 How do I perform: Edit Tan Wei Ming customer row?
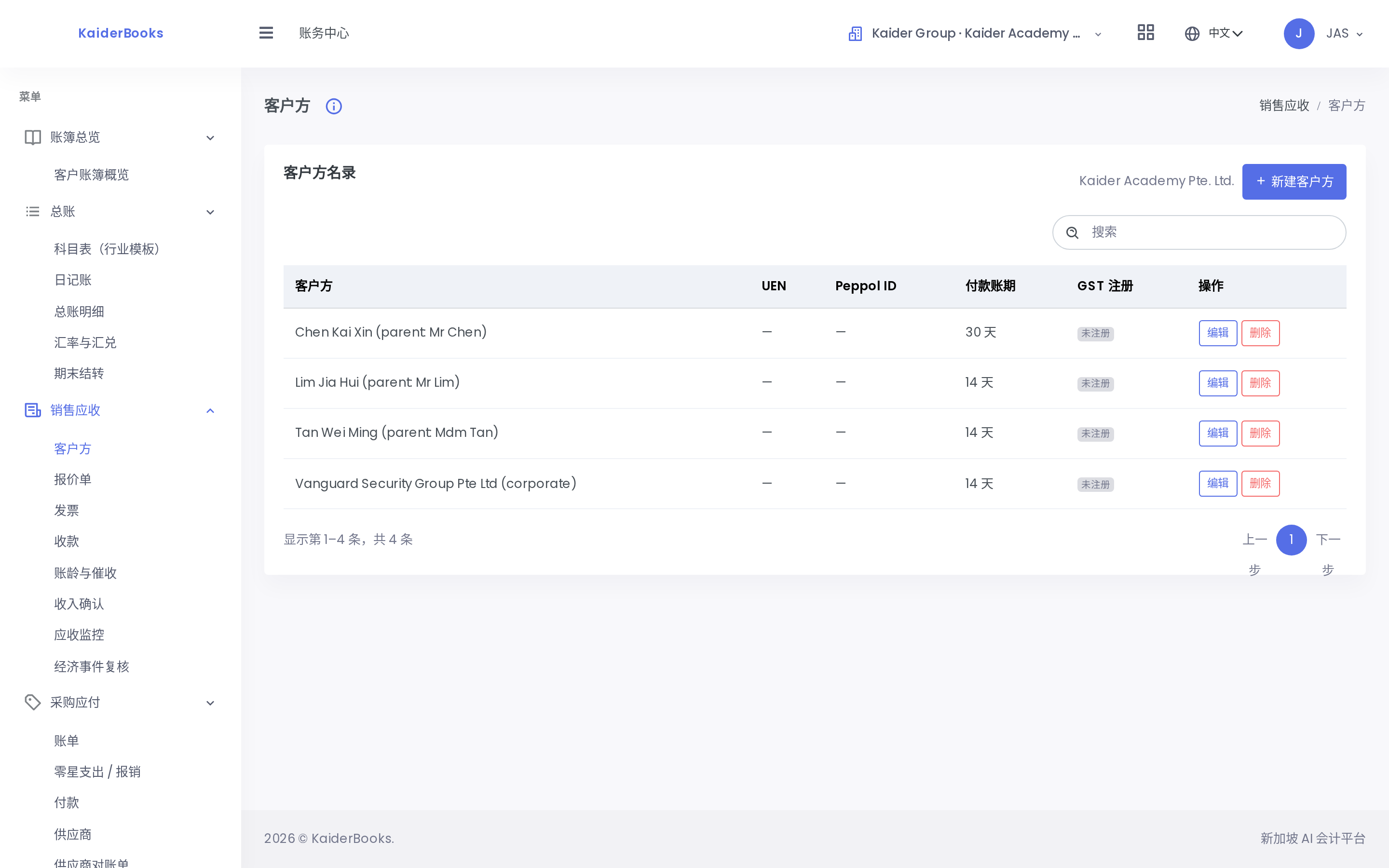pyautogui.click(x=1217, y=434)
